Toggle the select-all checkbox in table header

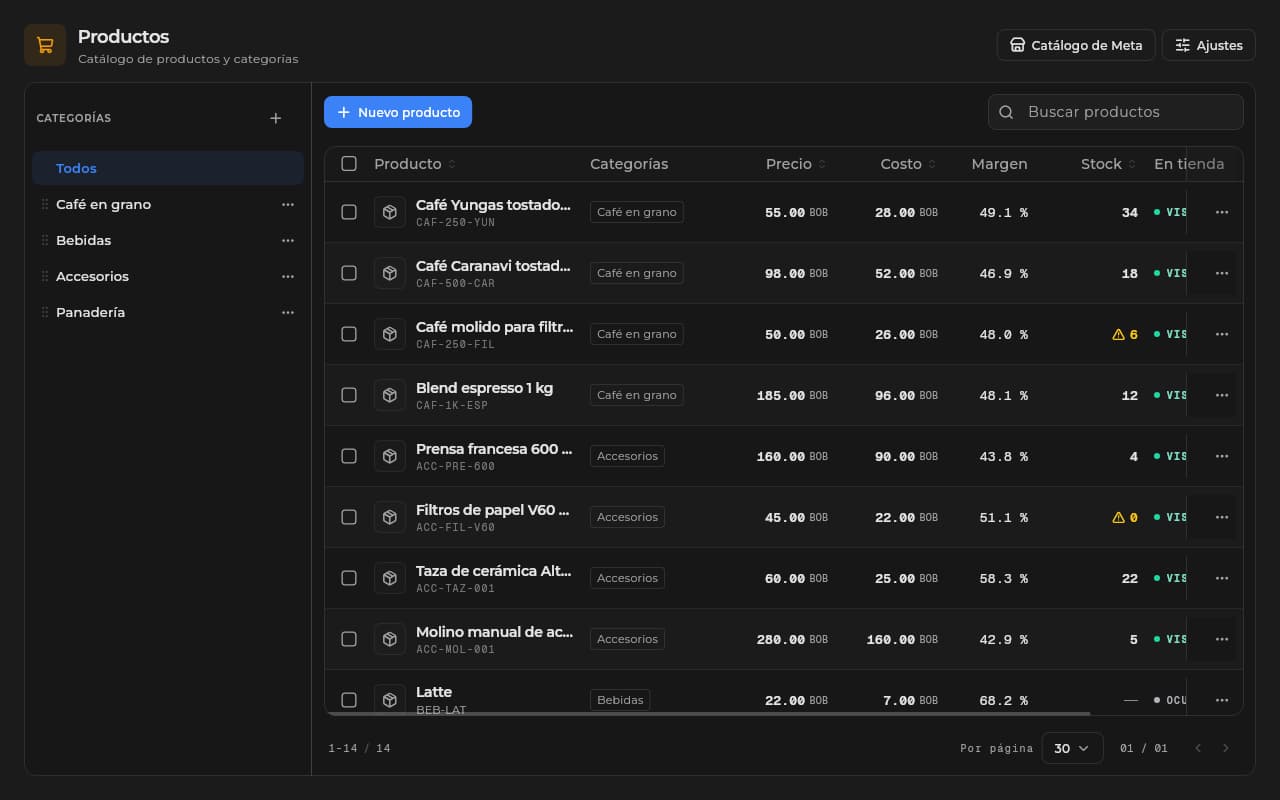(349, 164)
